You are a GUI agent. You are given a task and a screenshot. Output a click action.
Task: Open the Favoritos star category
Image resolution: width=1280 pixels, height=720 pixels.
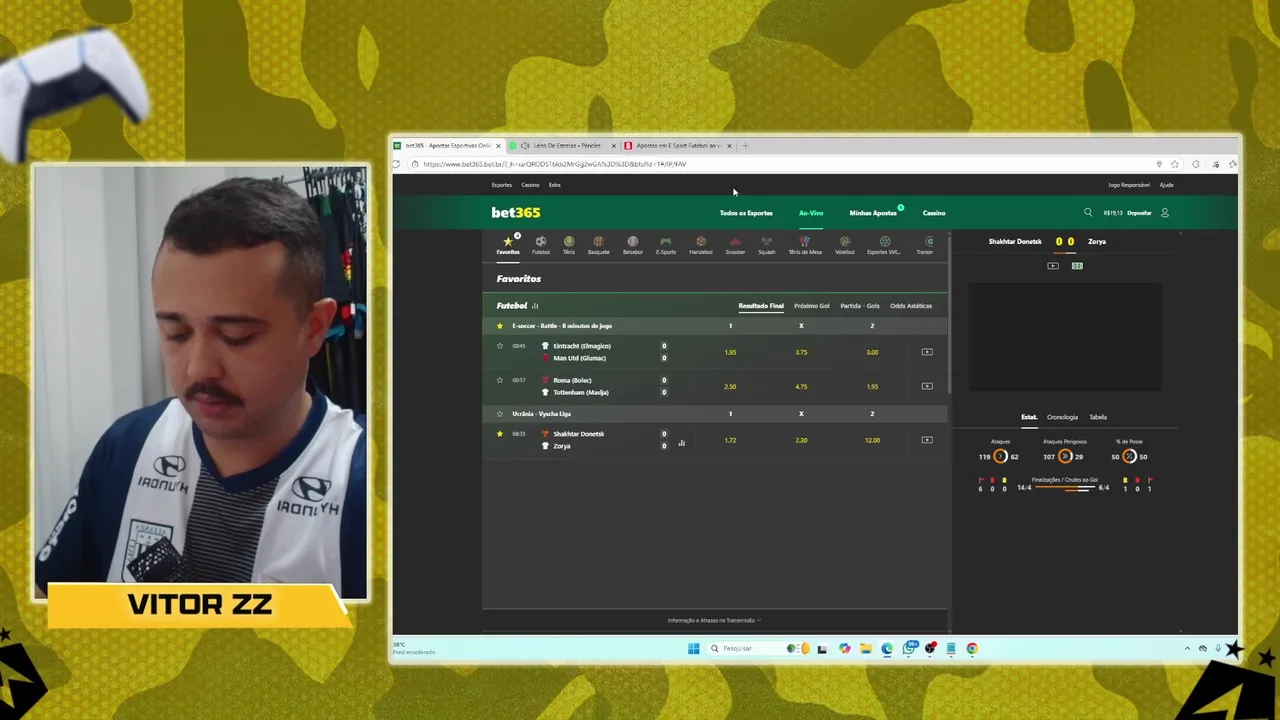click(508, 245)
